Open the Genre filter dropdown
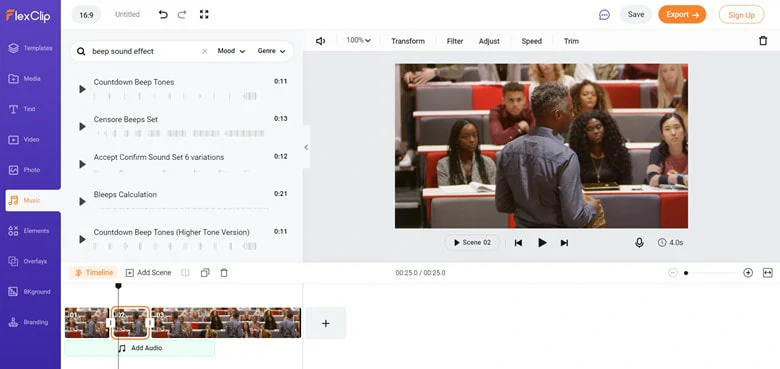780x369 pixels. pyautogui.click(x=272, y=51)
